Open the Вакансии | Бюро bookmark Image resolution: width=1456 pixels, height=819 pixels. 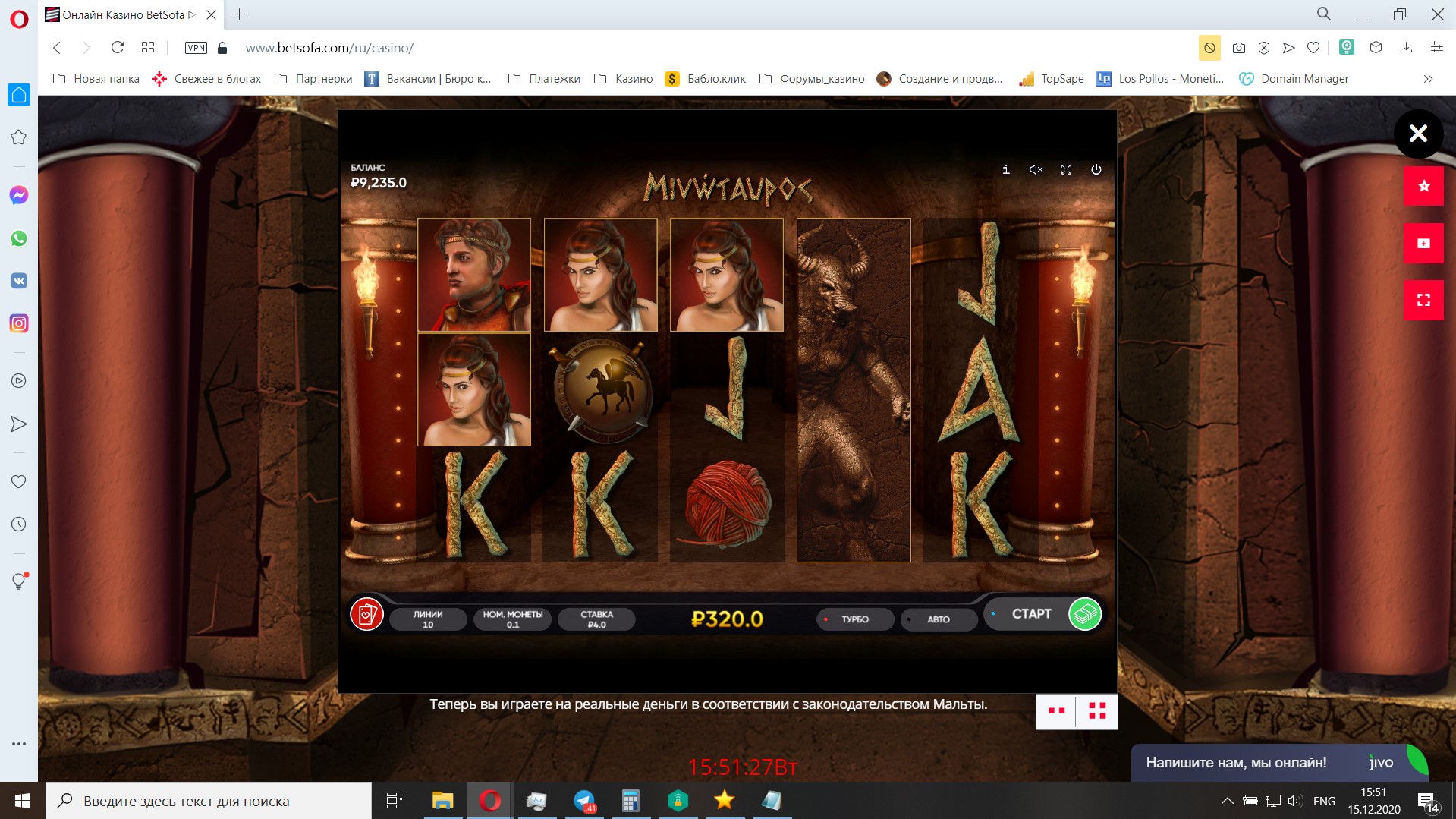point(428,79)
